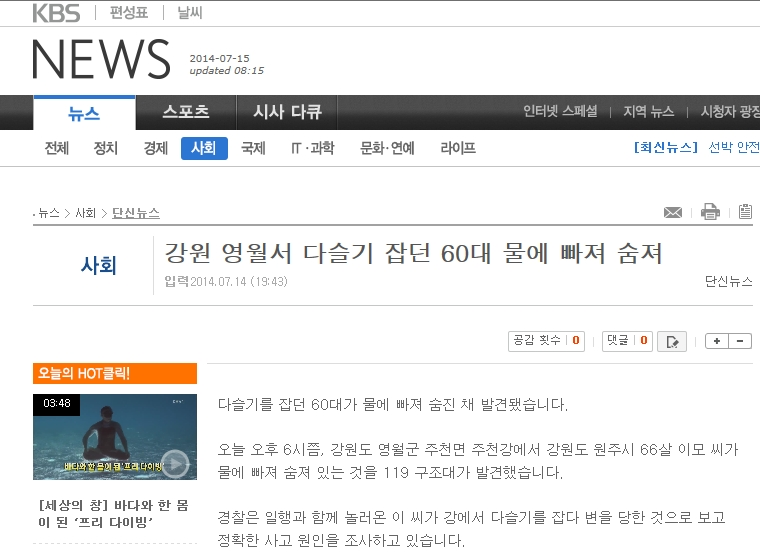Viewport: 760px width, 556px height.
Task: Click the 단신뉴스 breadcrumb link
Action: coord(136,213)
